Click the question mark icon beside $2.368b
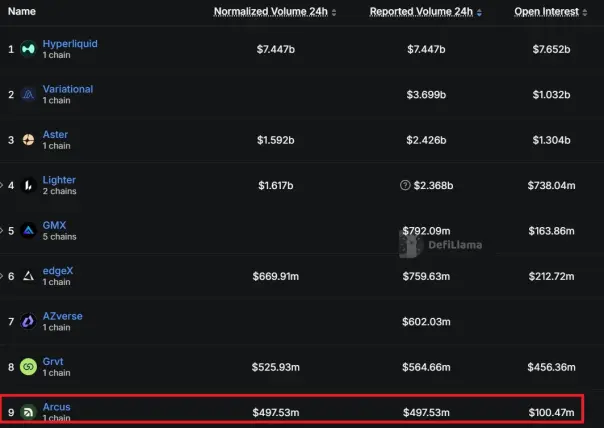The width and height of the screenshot is (604, 428). pos(405,185)
